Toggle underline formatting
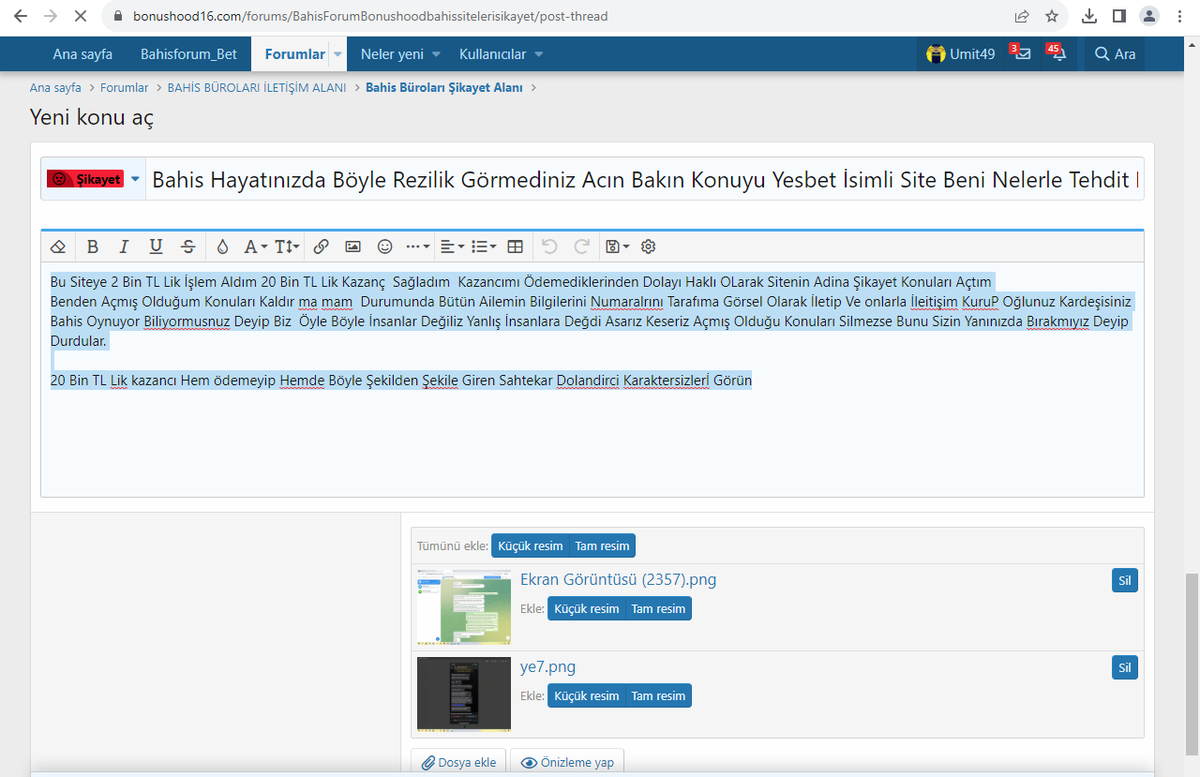This screenshot has height=777, width=1200. [x=156, y=246]
